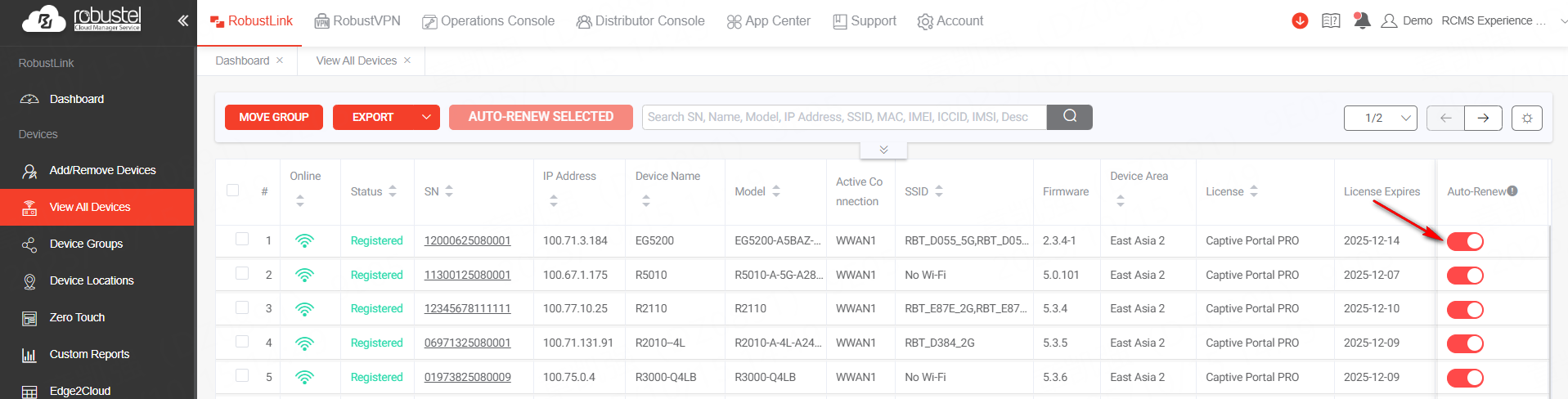Toggle auto-renew switch for R3000-Q4LB

point(1464,378)
